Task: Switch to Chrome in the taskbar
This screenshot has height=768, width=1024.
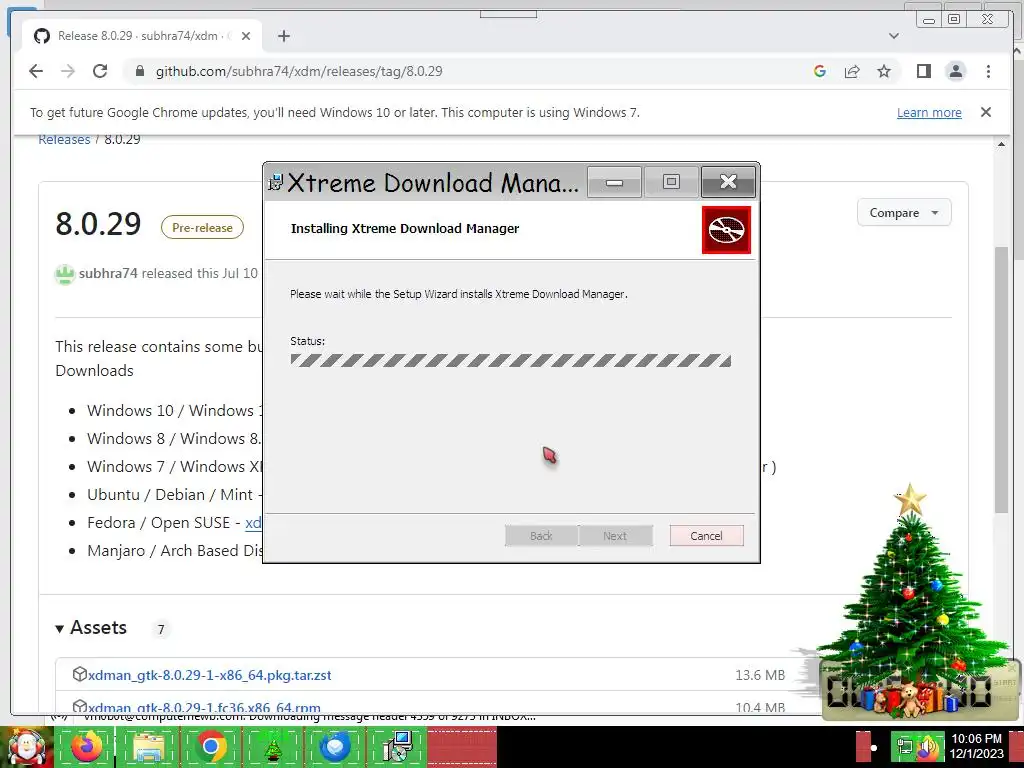Action: pos(210,747)
